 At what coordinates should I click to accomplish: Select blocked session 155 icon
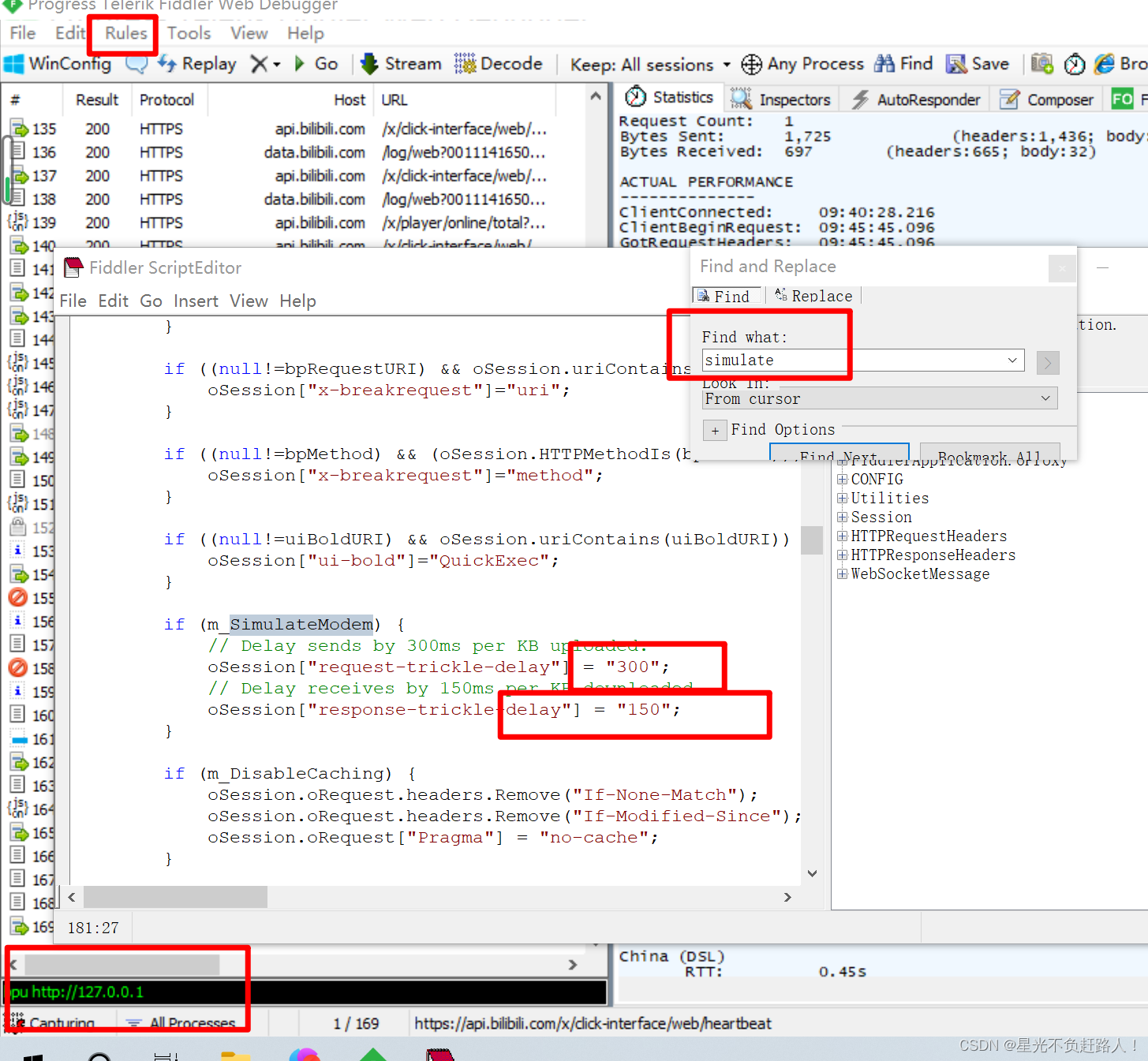(x=18, y=597)
